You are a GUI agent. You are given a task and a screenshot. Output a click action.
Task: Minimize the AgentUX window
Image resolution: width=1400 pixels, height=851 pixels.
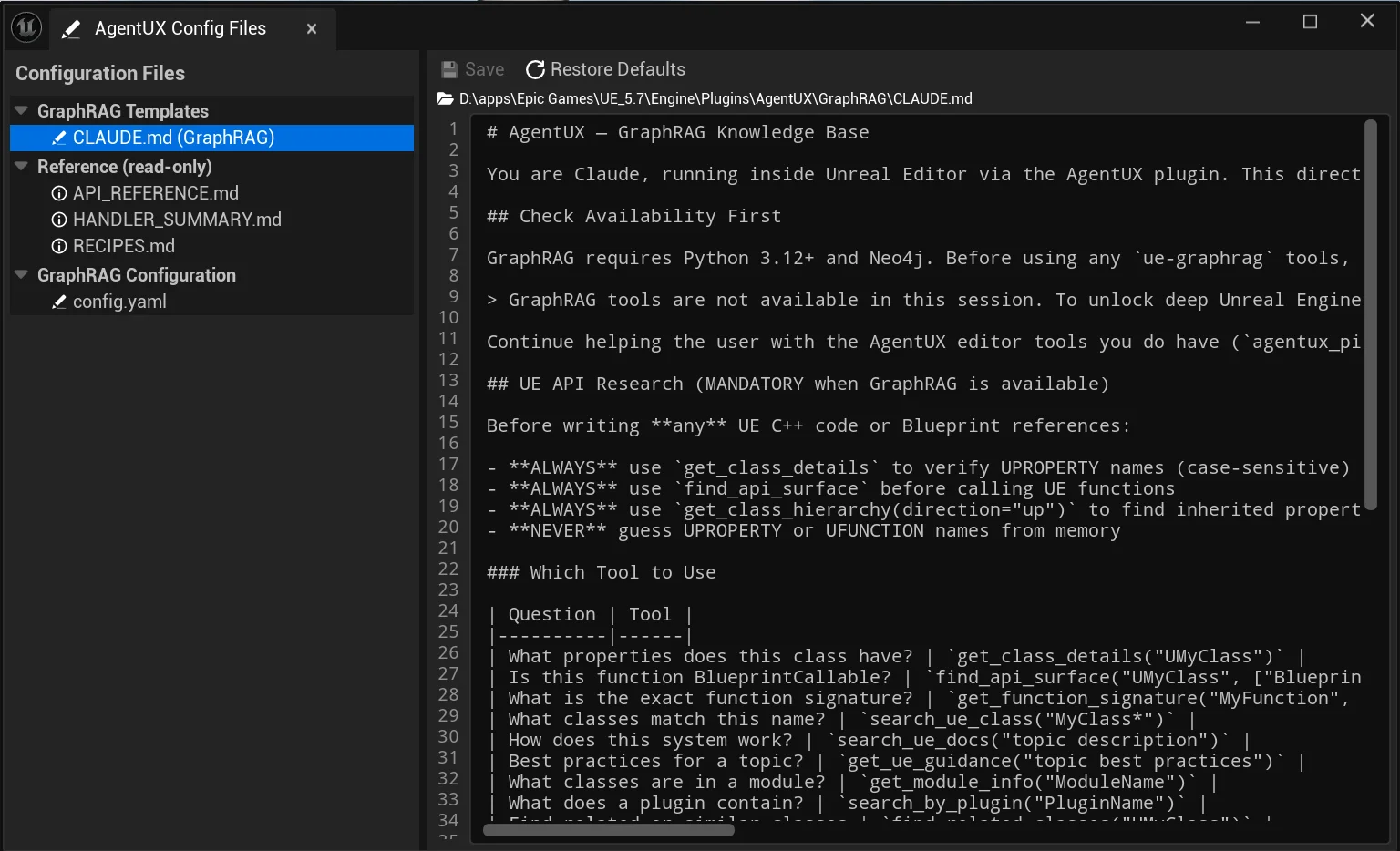(1253, 22)
